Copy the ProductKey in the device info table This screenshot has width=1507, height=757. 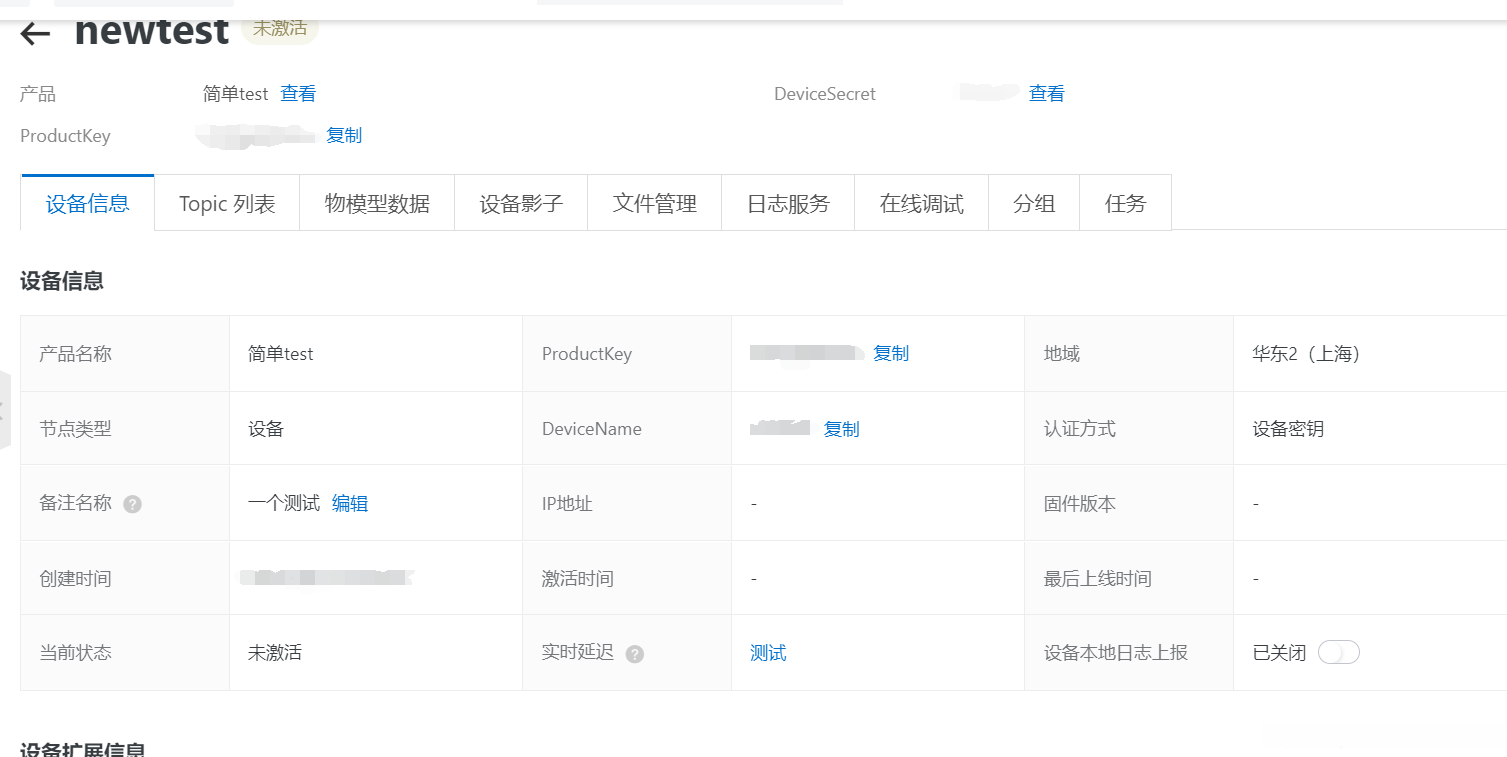click(x=891, y=354)
